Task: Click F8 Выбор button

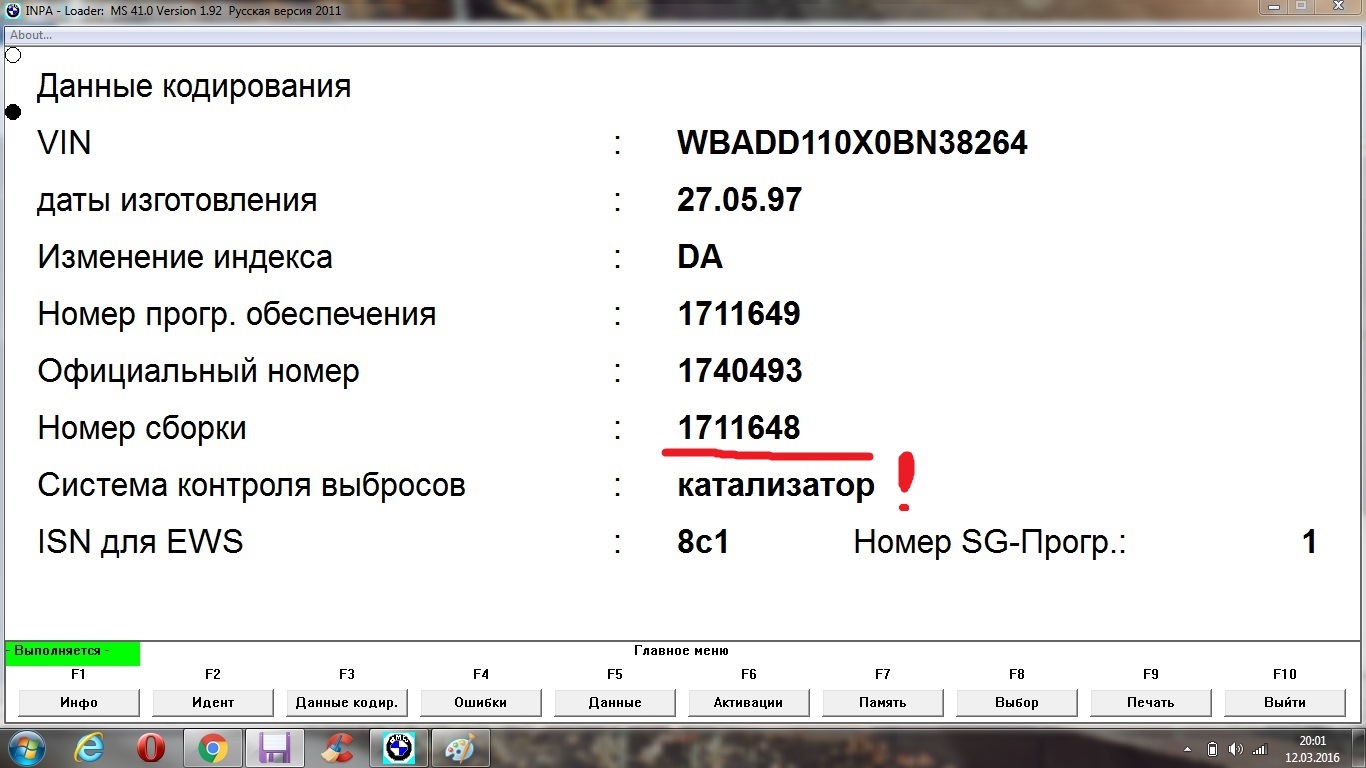Action: click(1017, 702)
